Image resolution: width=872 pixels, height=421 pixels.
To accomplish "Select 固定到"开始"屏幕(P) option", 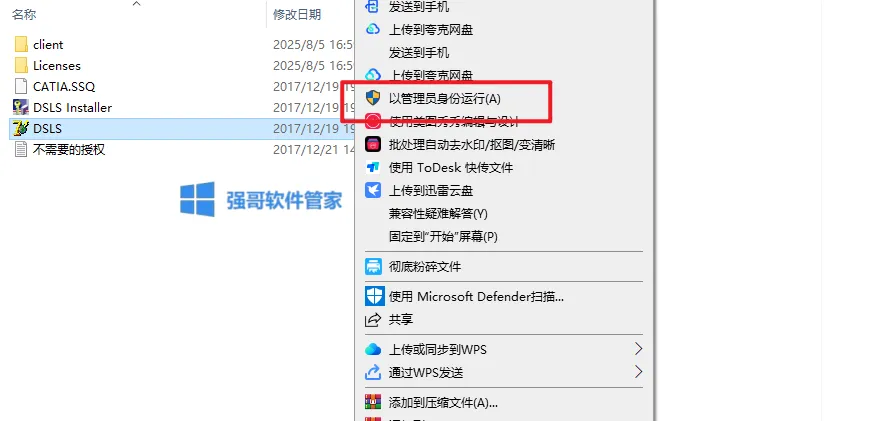I will click(x=443, y=237).
